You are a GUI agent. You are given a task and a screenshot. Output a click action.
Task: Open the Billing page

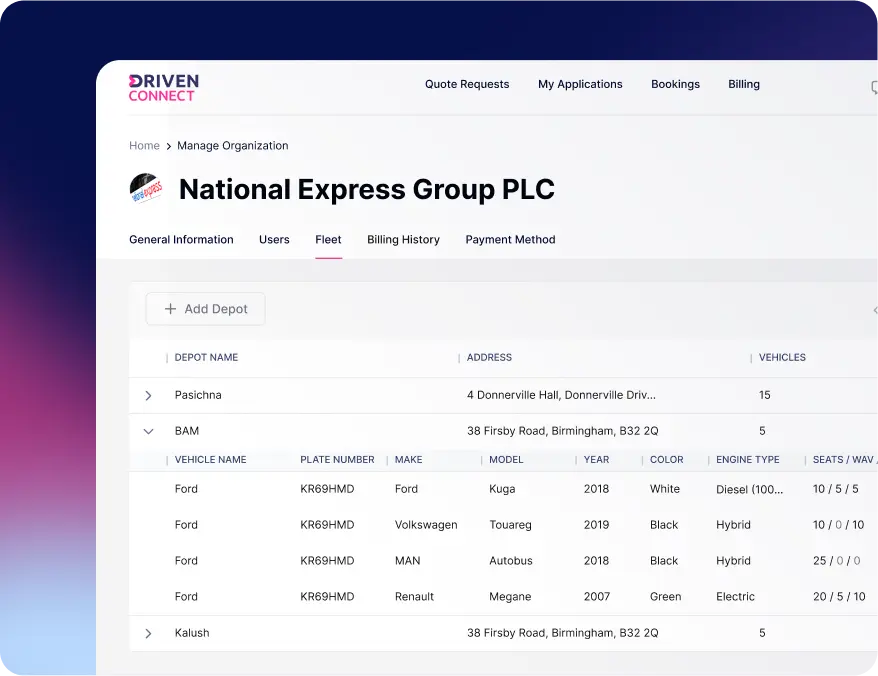[x=744, y=84]
